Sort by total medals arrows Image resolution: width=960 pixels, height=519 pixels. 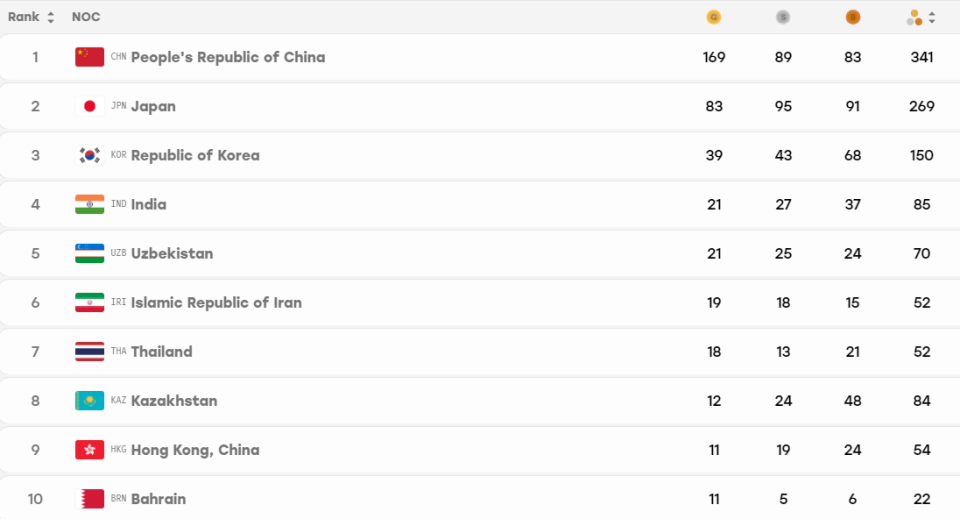click(932, 17)
